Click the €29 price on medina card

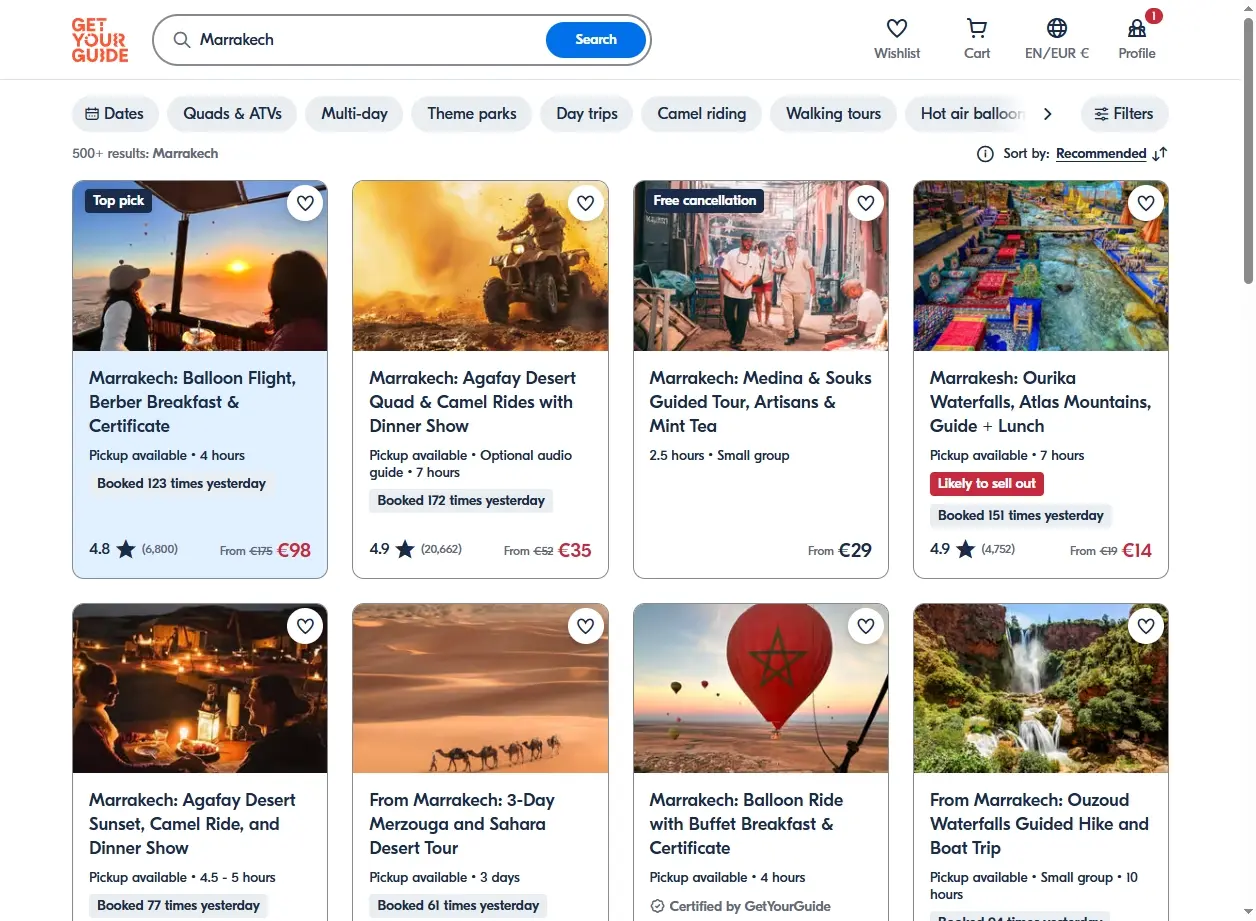click(855, 550)
